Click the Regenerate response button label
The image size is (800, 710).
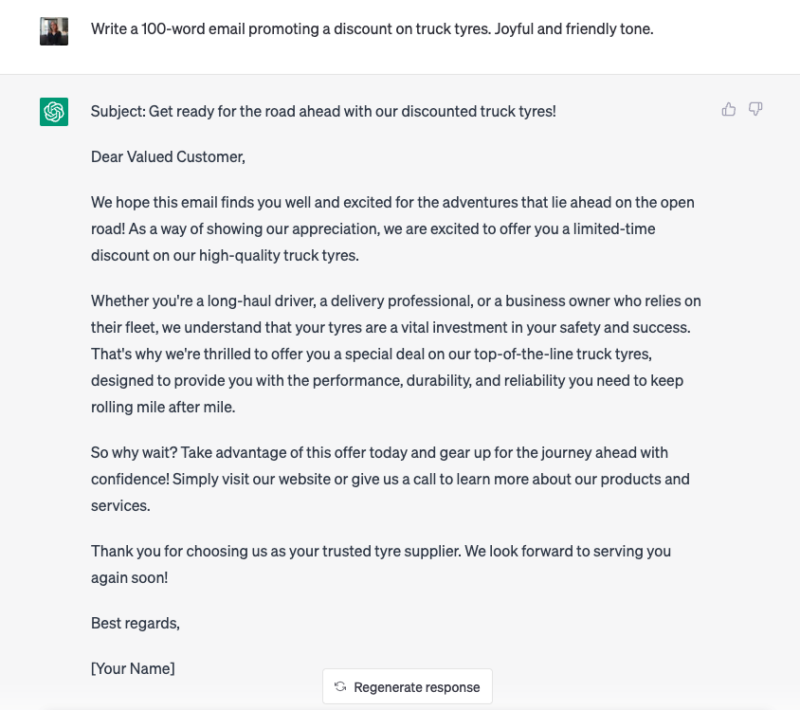[417, 687]
